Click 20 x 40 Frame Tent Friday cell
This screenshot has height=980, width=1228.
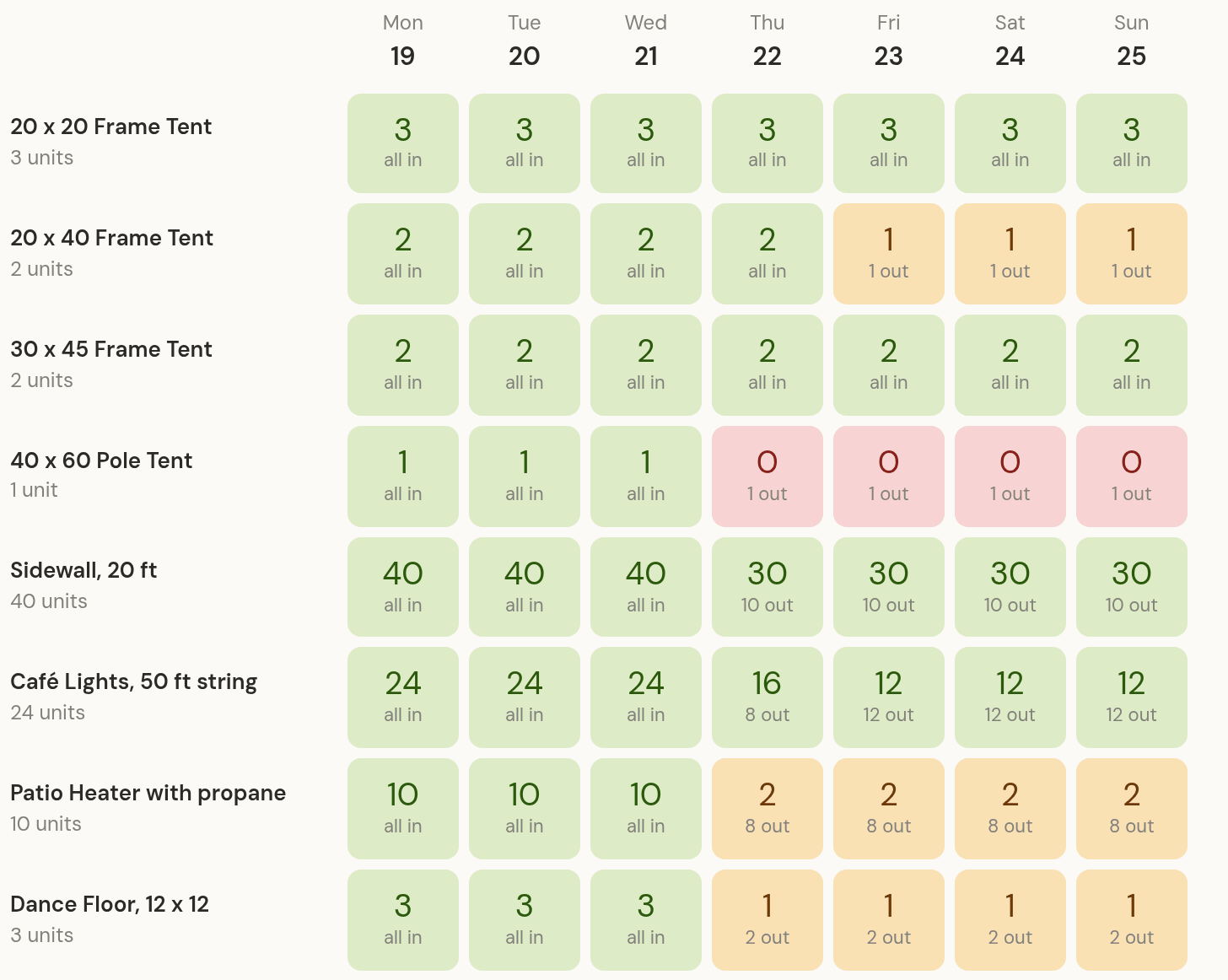[x=889, y=254]
